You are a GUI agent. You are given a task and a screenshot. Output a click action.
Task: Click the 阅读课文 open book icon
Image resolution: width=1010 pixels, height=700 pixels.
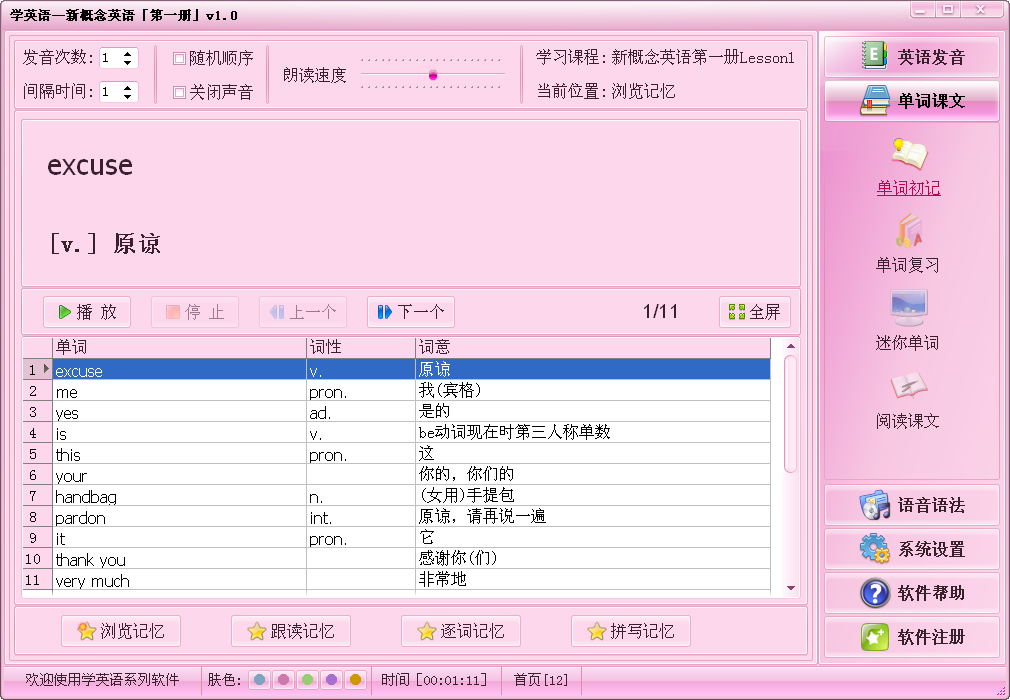click(908, 386)
